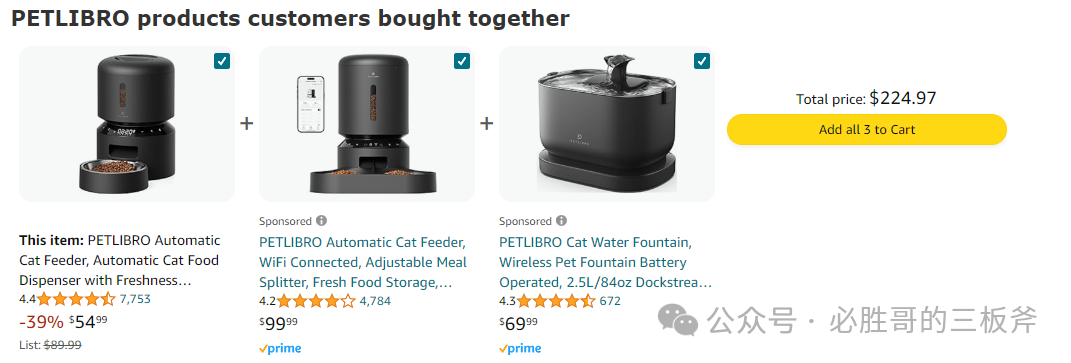Image resolution: width=1071 pixels, height=363 pixels.
Task: Open the PETLIBRO WiFi Connected Cat Feeder link
Action: click(x=363, y=263)
